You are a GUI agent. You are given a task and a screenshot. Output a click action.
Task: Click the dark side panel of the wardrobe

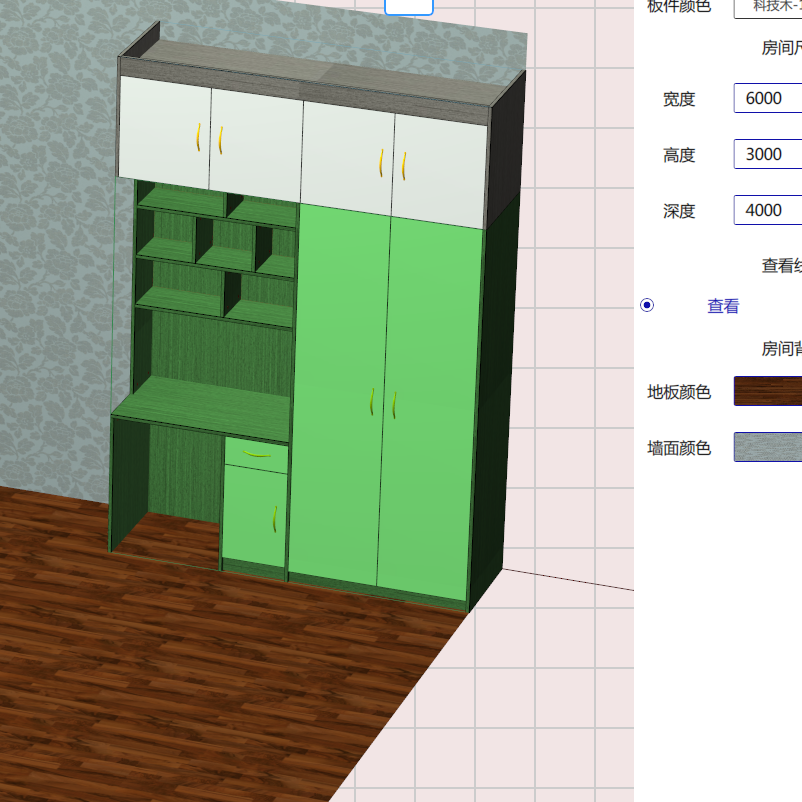pos(497,400)
